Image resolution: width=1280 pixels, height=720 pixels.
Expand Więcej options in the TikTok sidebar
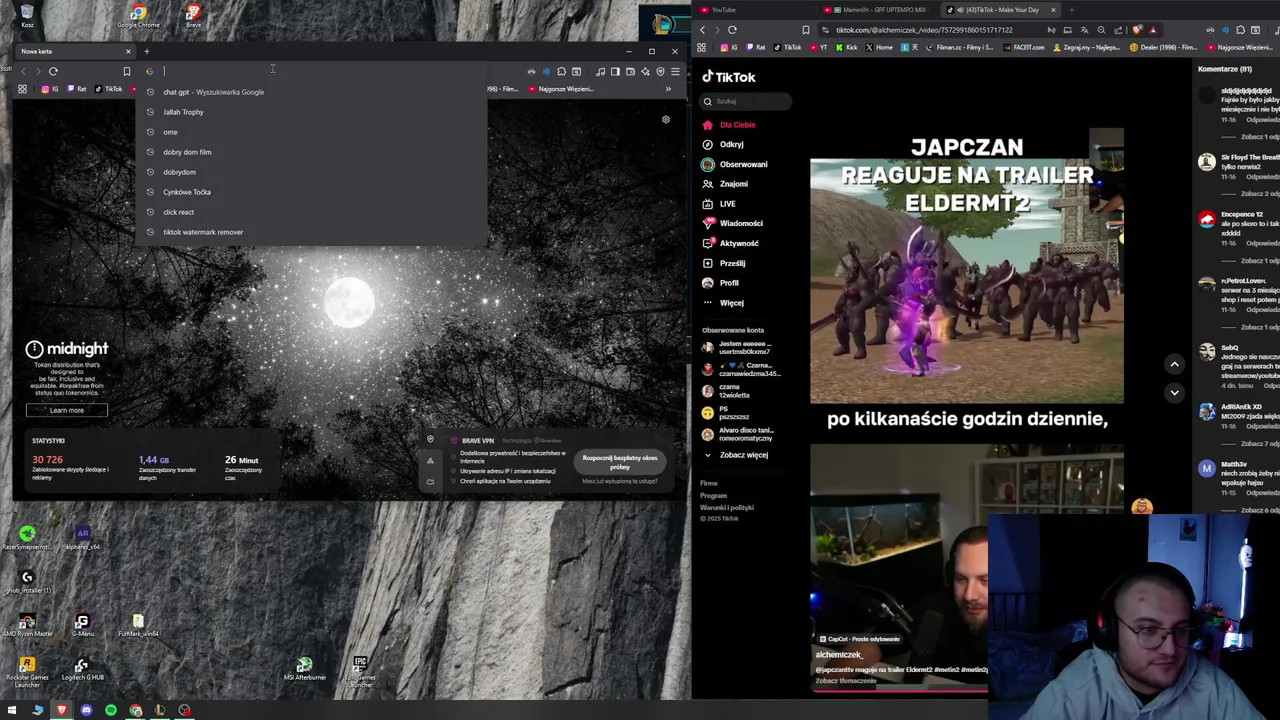click(x=723, y=303)
